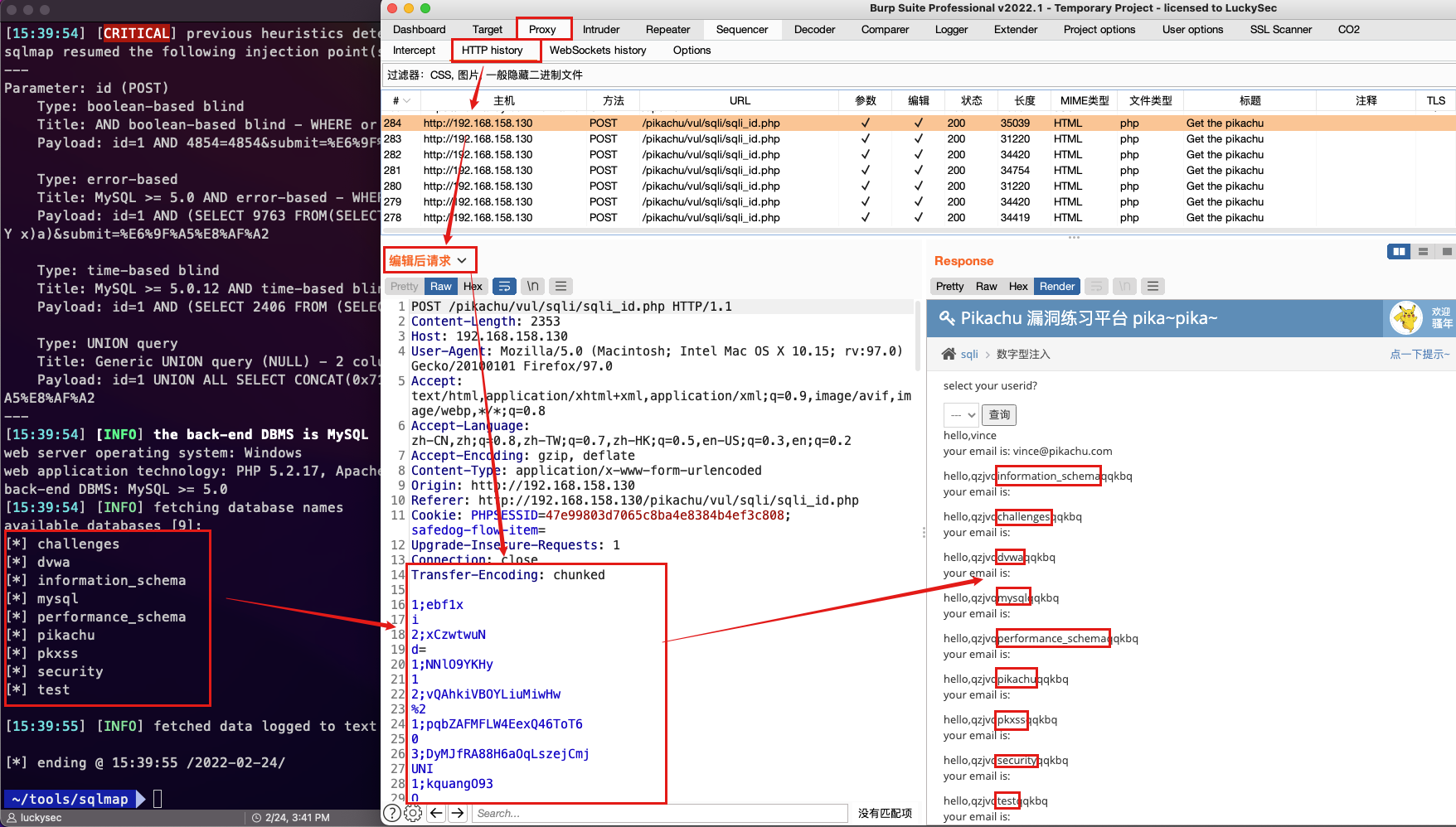
Task: Select history row number 284
Action: [x=919, y=123]
